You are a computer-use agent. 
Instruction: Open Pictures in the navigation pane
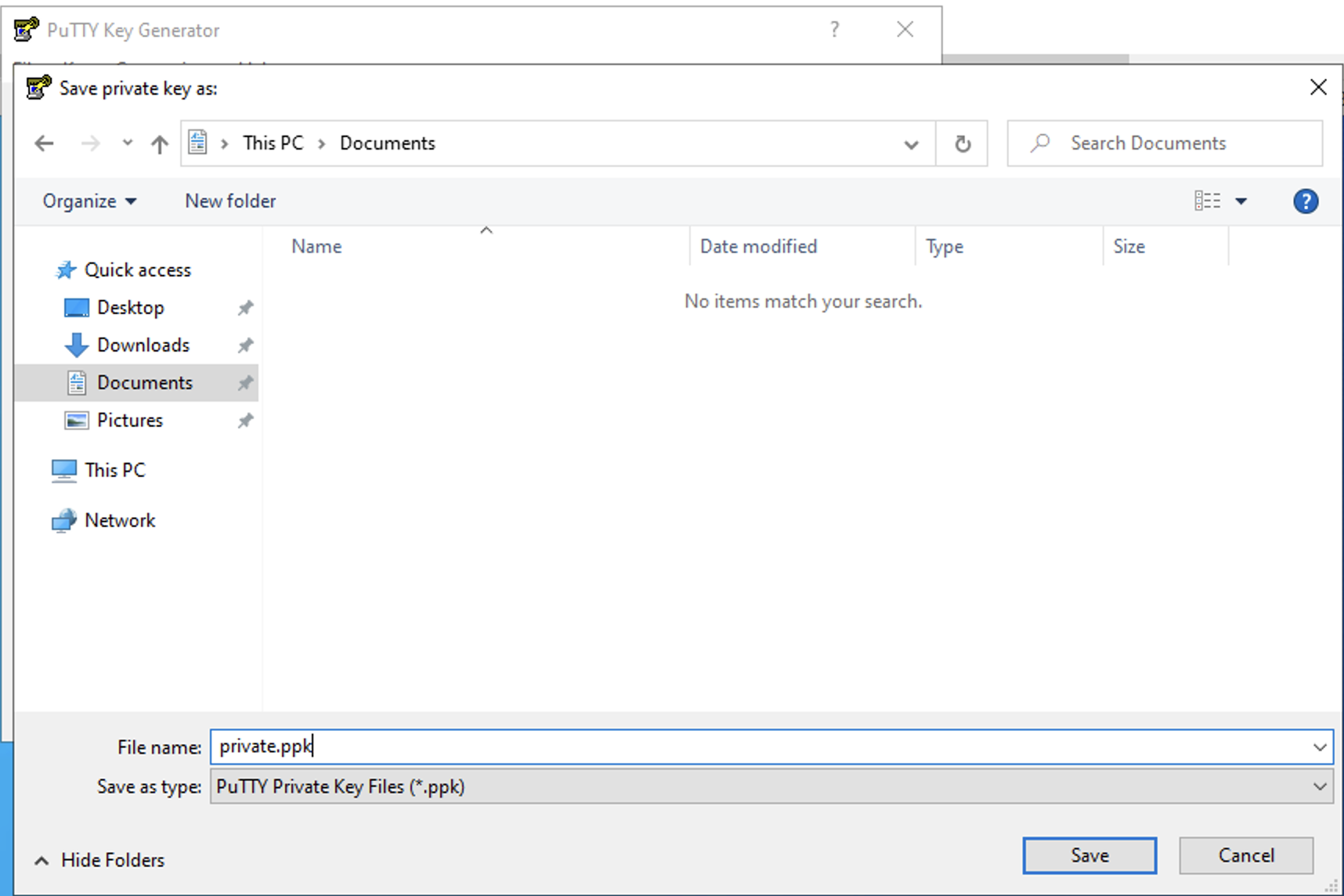[x=129, y=421]
